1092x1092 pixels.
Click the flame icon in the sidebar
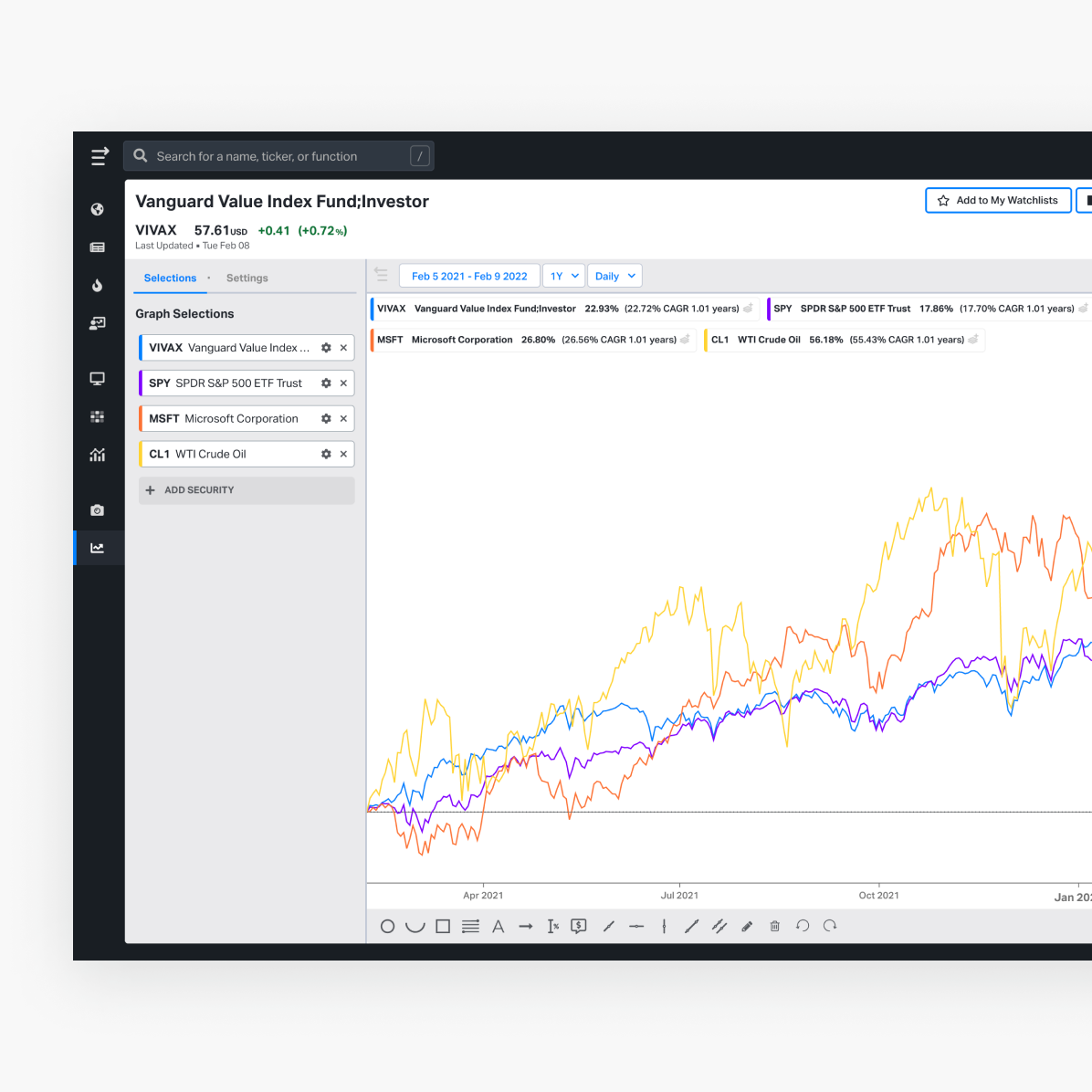coord(98,286)
